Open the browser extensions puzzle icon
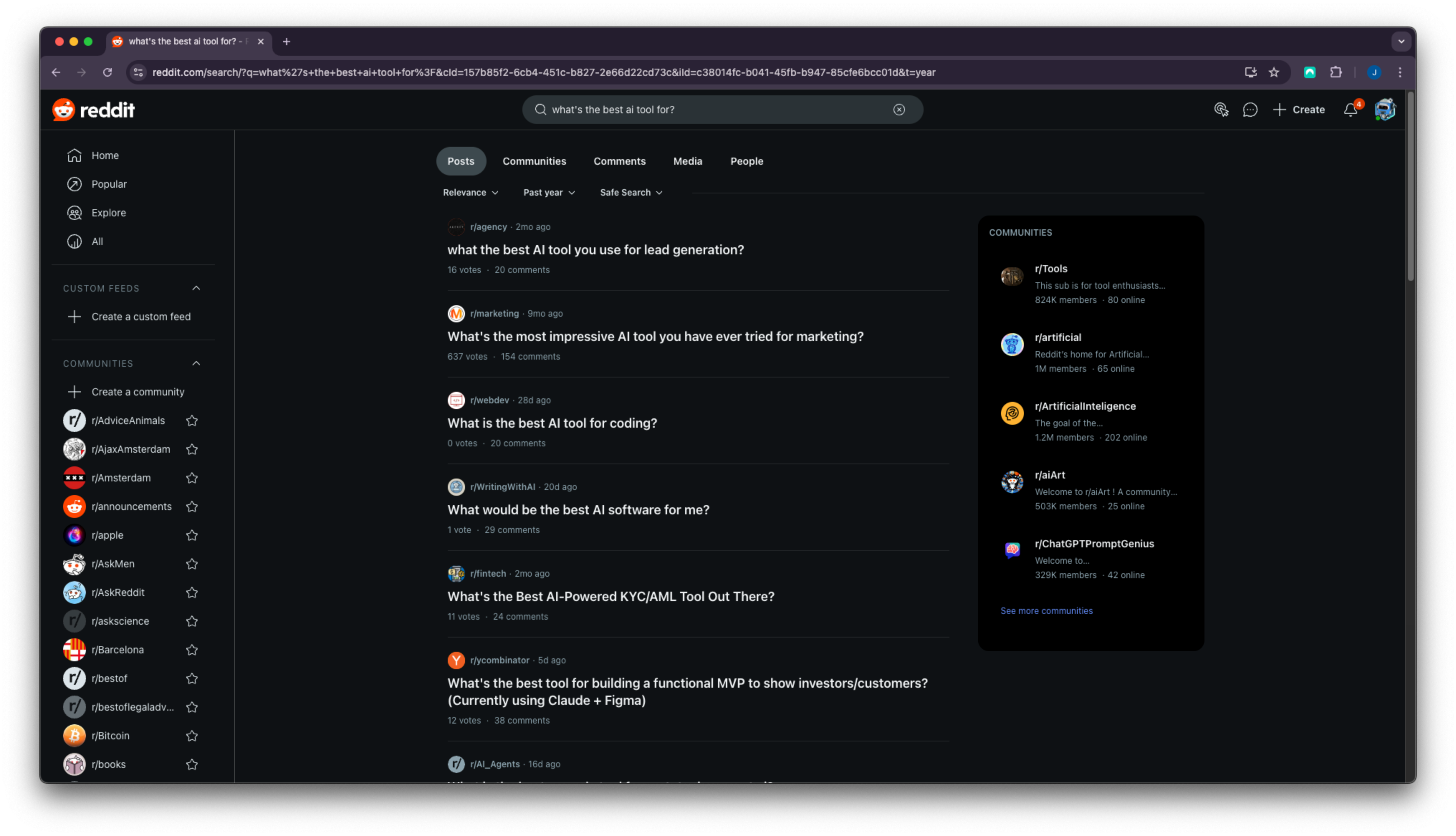The image size is (1456, 836). tap(1336, 72)
